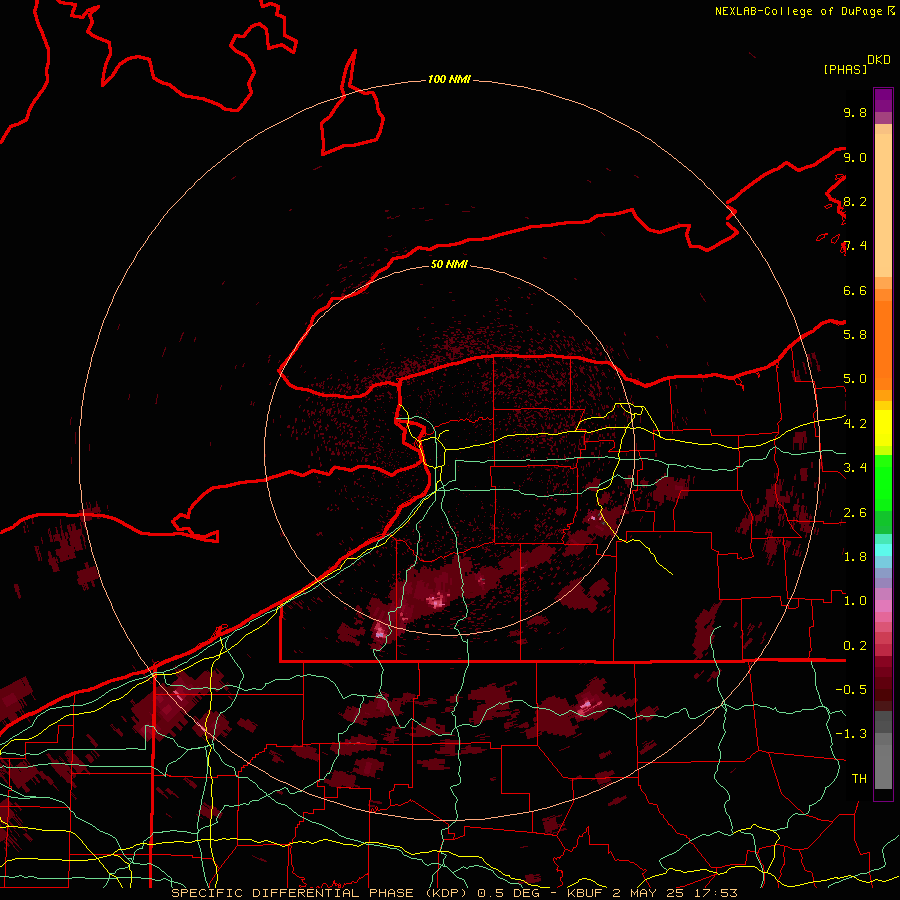This screenshot has width=900, height=900.
Task: Click the 4.2 color scale value
Action: pyautogui.click(x=855, y=424)
